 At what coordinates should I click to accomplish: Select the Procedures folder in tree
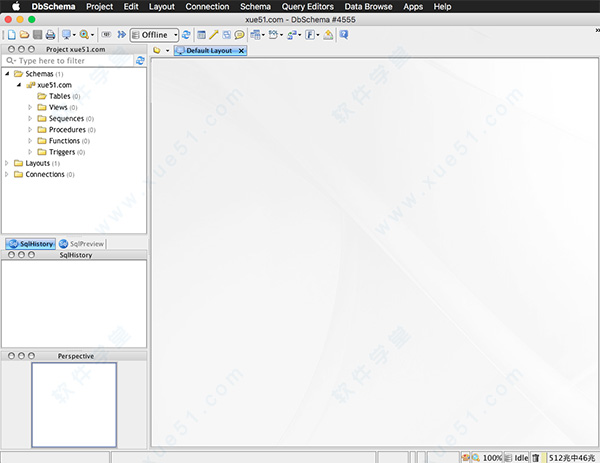coord(66,130)
